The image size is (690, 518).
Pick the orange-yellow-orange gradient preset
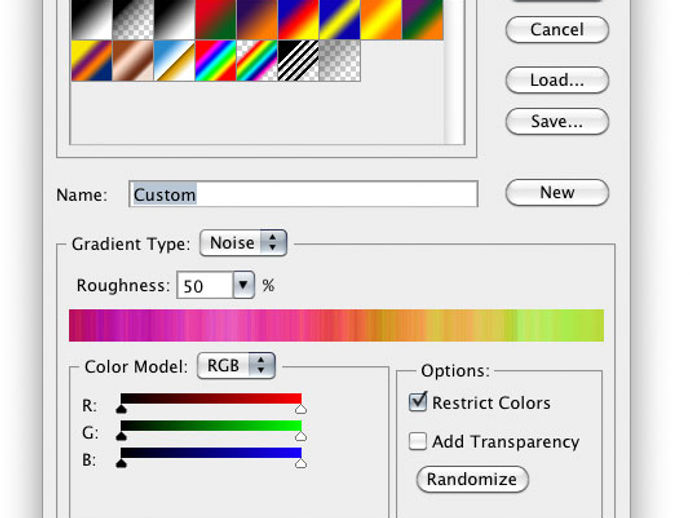click(x=380, y=19)
